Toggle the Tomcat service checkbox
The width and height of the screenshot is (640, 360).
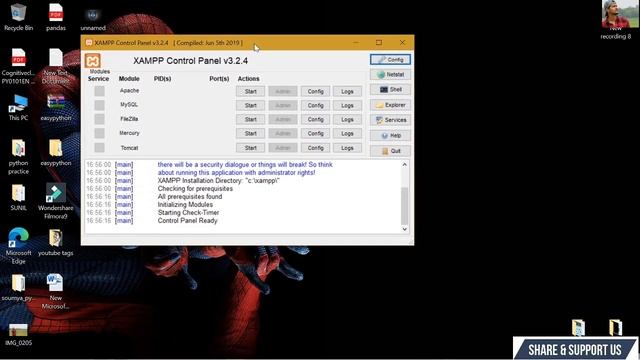[x=99, y=148]
